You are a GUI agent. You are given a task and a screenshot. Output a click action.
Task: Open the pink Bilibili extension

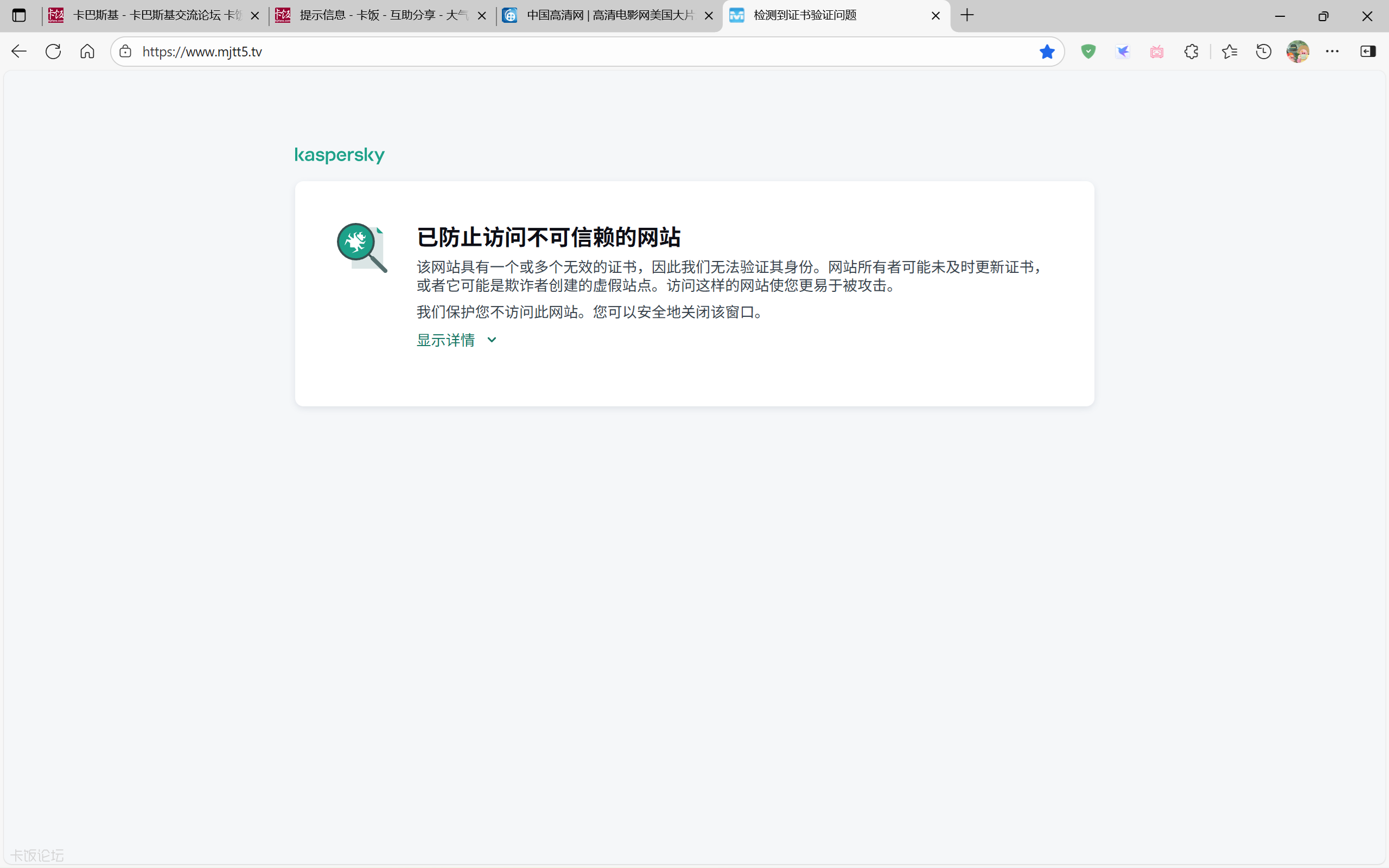pos(1157,51)
